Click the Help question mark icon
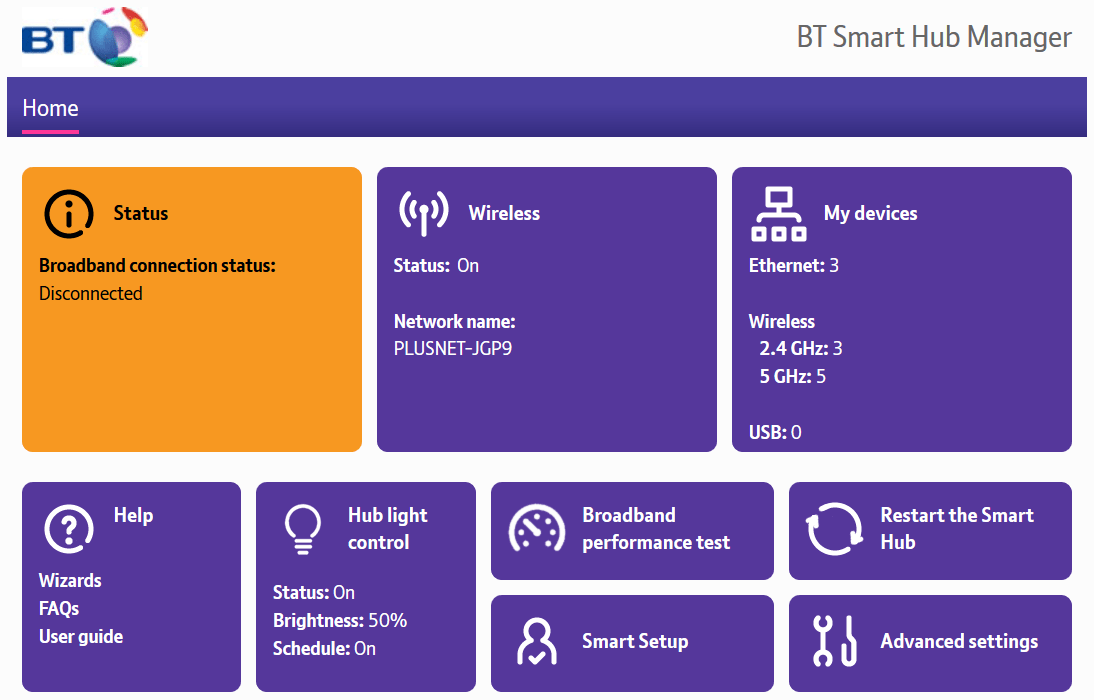The height and width of the screenshot is (700, 1094). click(68, 528)
